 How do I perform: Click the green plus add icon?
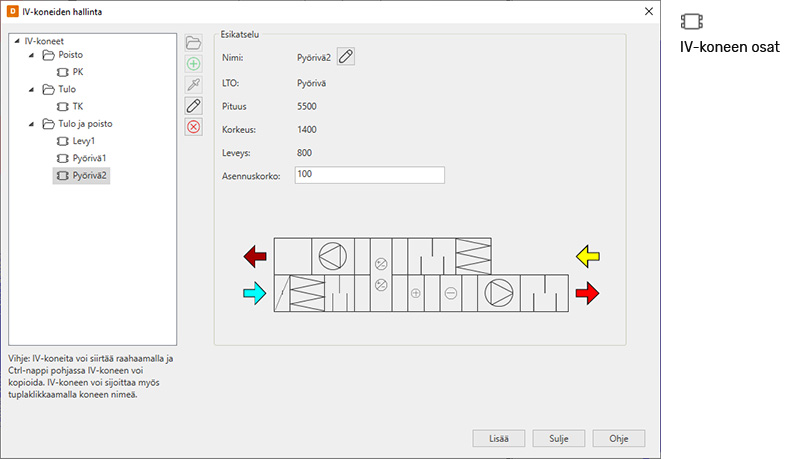pos(193,64)
